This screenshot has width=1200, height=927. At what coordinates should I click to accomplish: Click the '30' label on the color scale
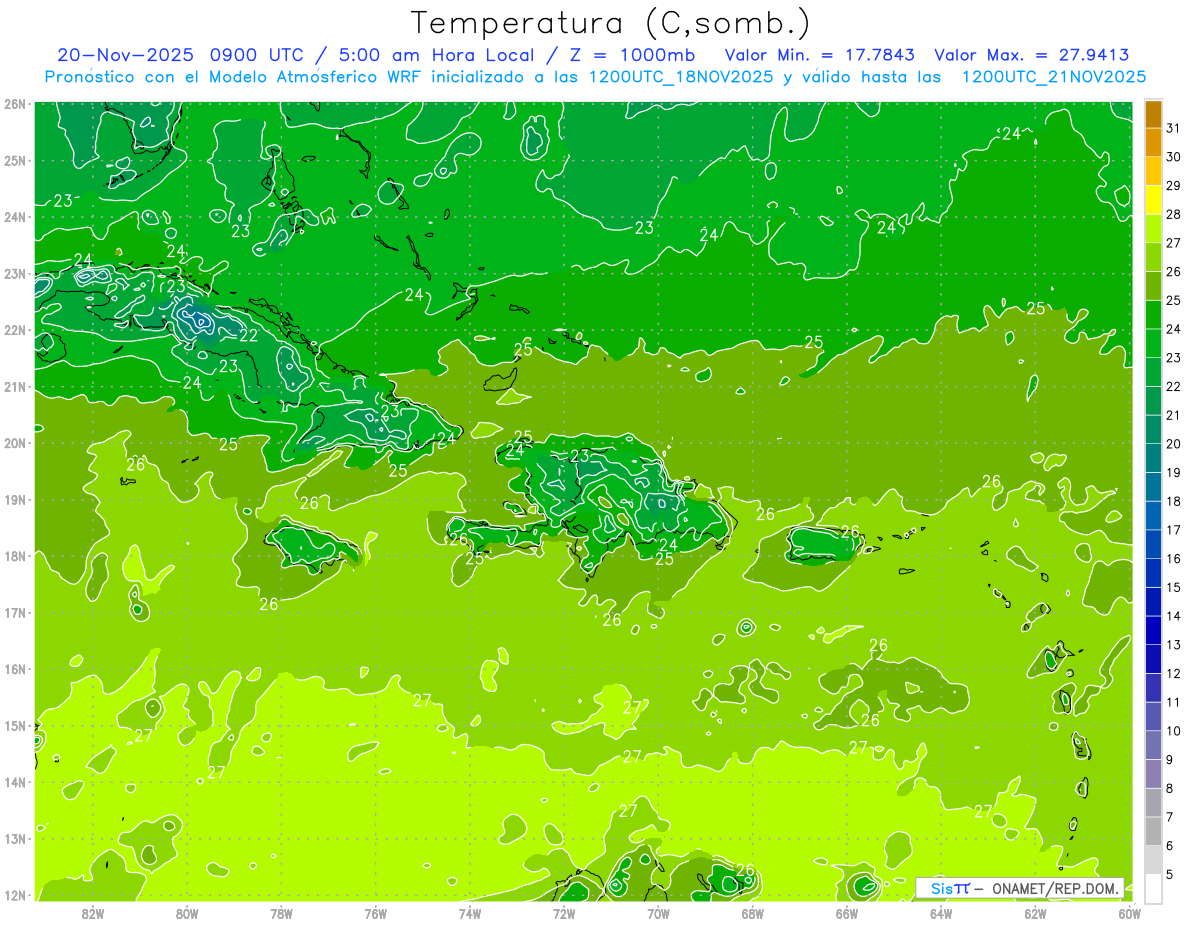[x=1174, y=157]
